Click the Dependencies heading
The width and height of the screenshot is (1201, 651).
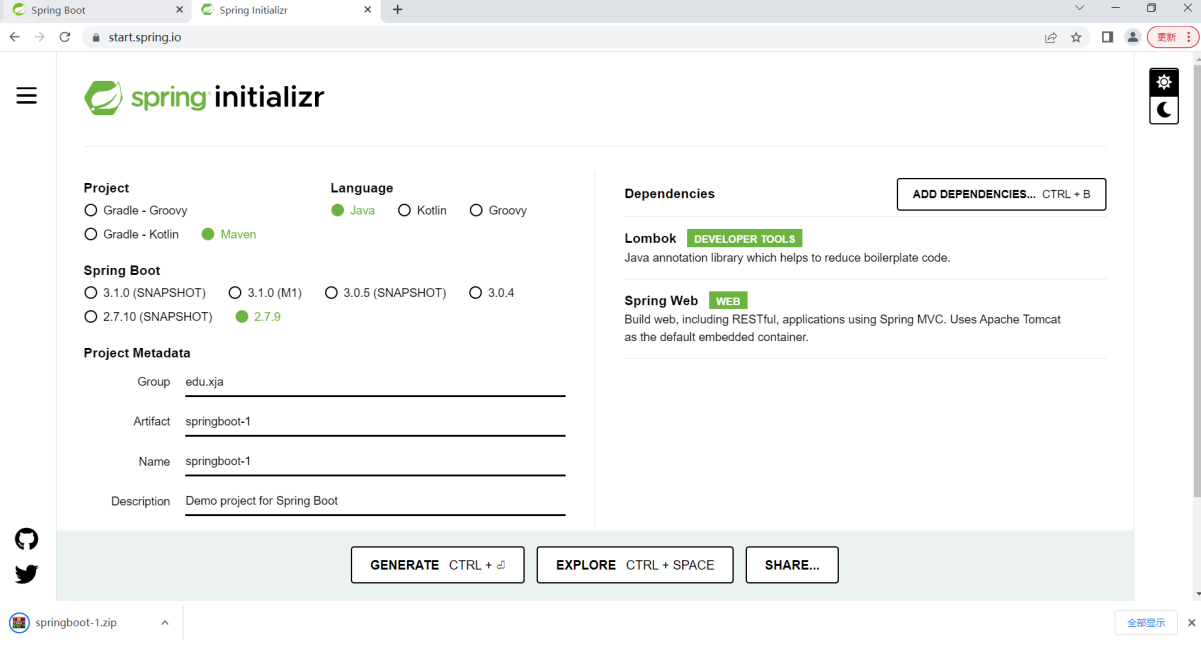pos(669,194)
